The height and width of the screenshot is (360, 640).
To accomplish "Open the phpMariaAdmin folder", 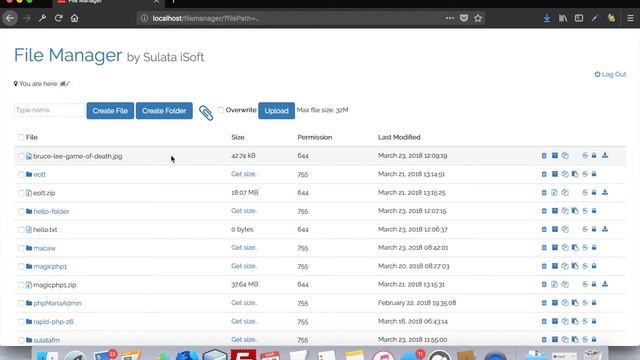I will [x=58, y=303].
